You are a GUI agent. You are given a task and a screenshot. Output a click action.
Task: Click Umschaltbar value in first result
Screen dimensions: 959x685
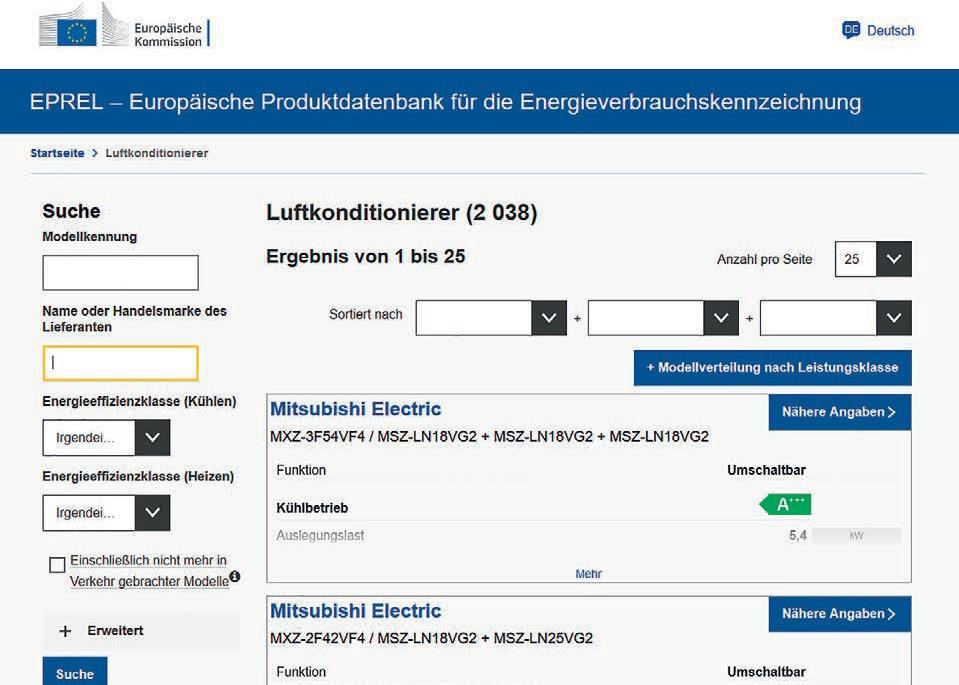point(766,470)
